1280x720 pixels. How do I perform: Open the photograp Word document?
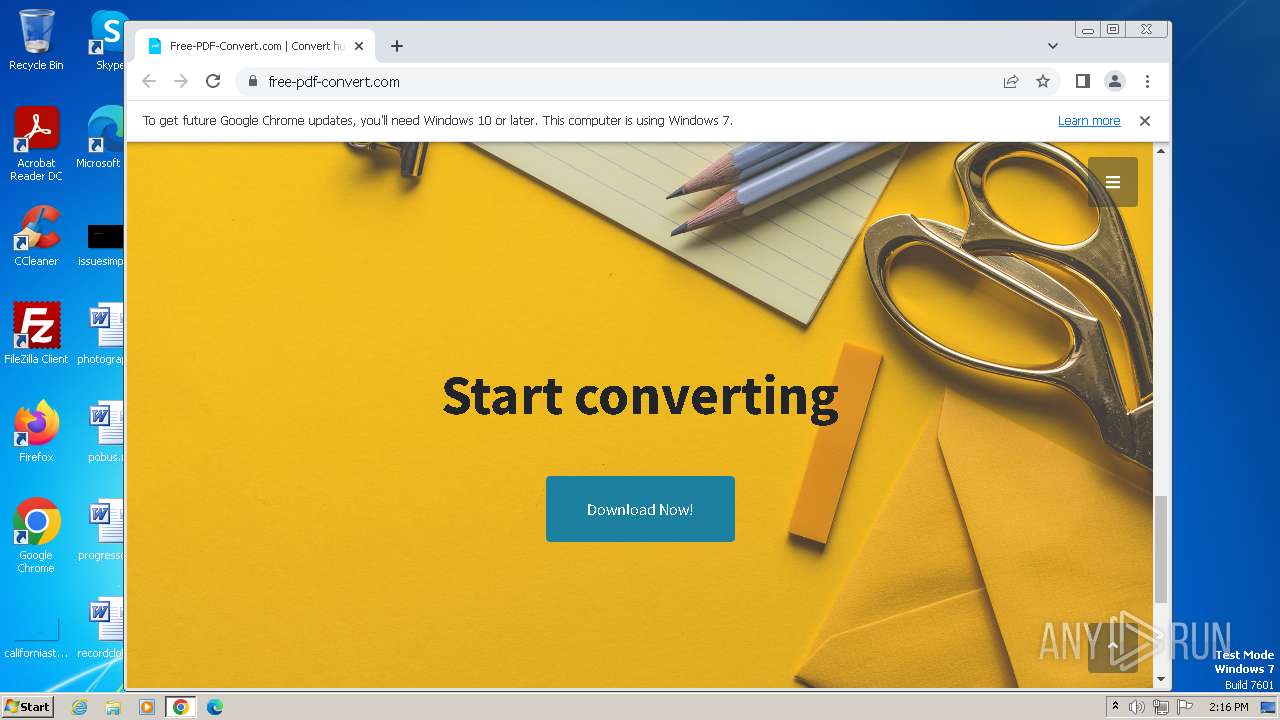(102, 334)
